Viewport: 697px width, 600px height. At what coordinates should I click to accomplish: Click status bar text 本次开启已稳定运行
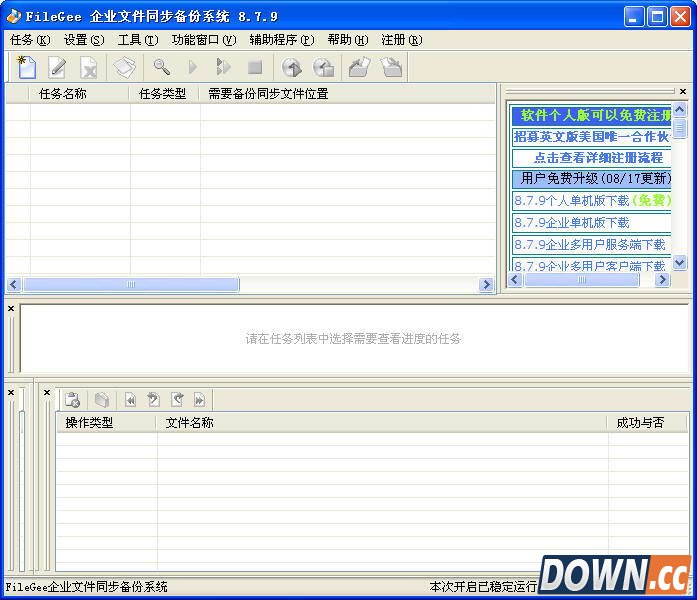click(483, 587)
